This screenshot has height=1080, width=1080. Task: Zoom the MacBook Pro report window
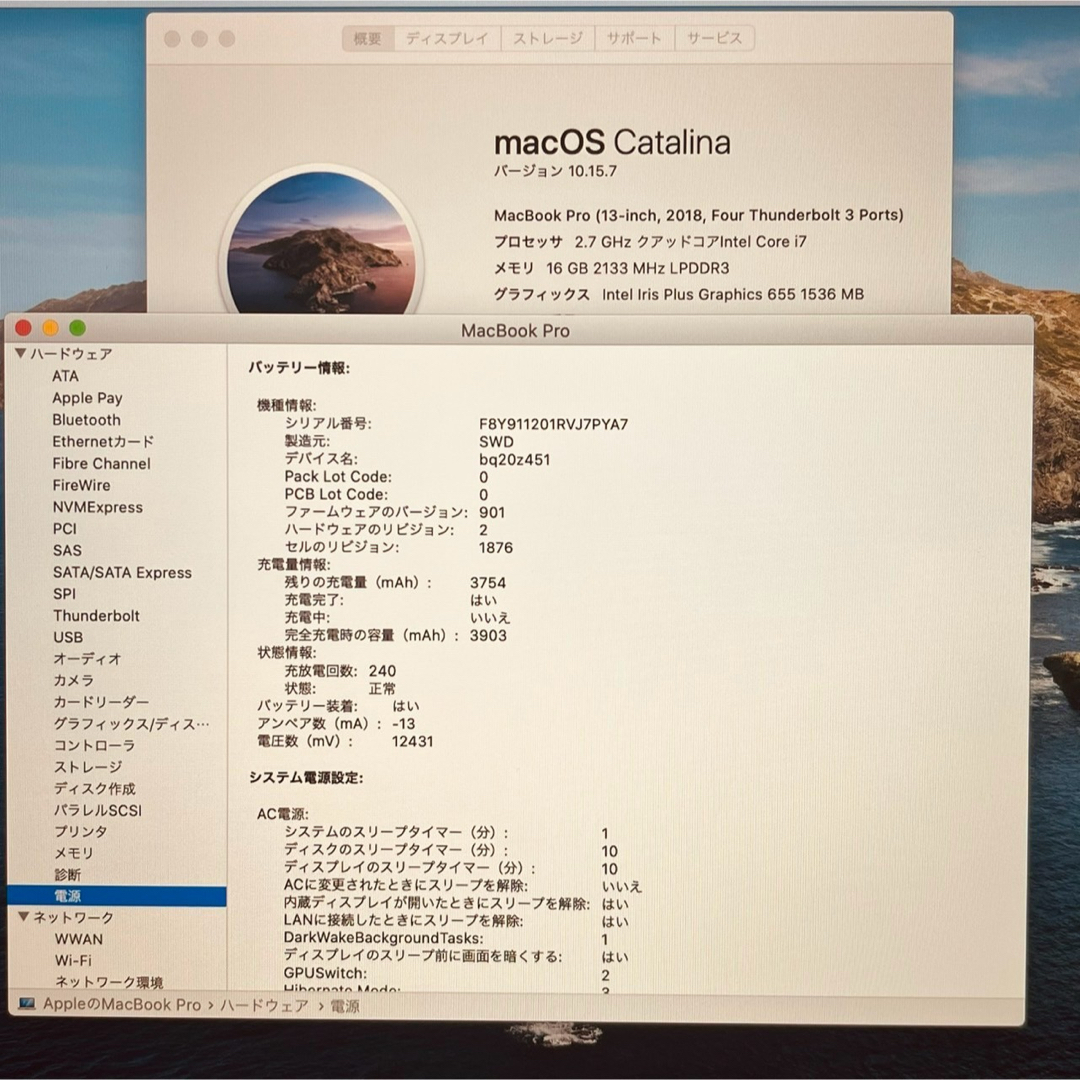(x=77, y=328)
